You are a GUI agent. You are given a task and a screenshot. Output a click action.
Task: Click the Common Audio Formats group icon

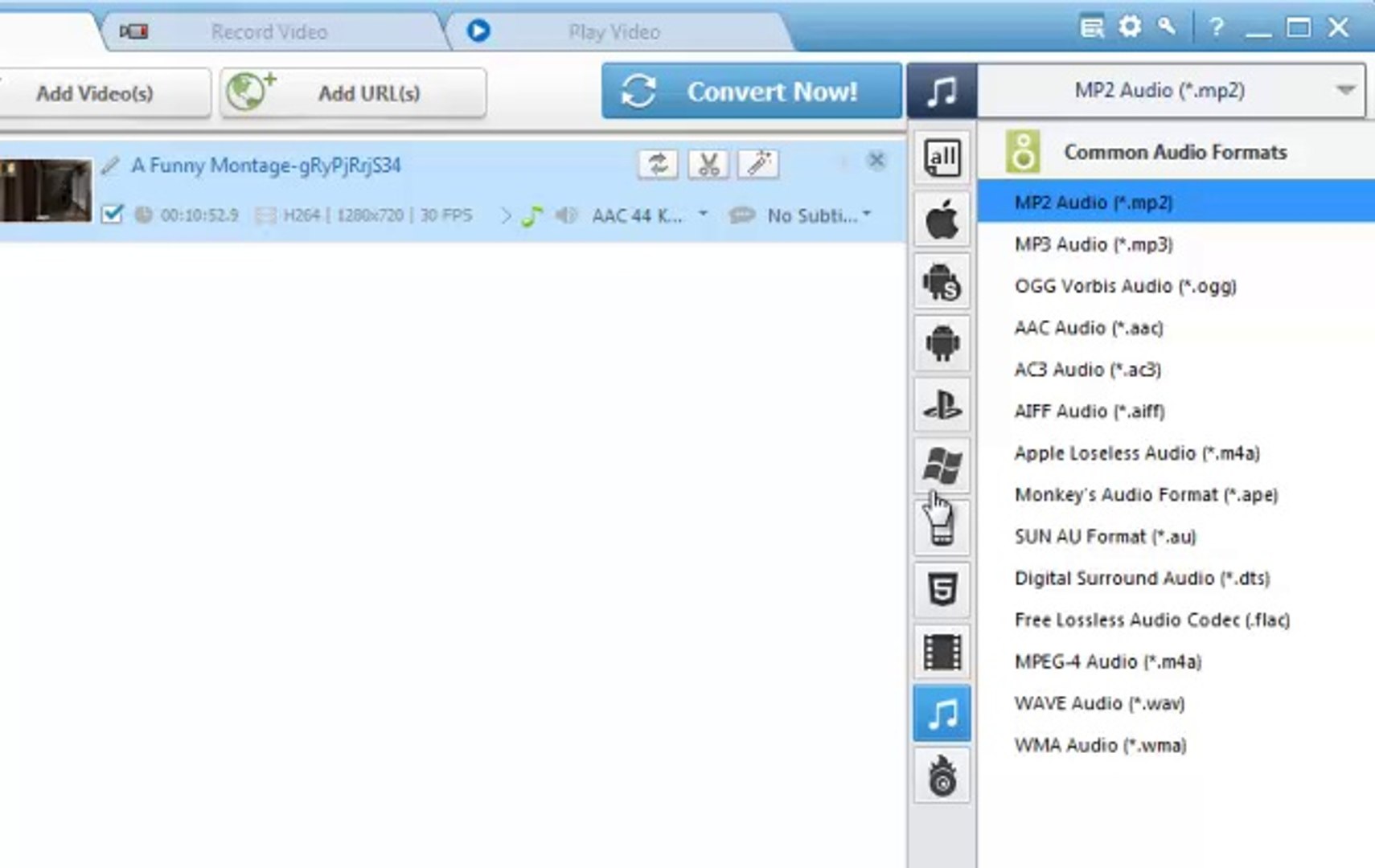click(x=1023, y=151)
